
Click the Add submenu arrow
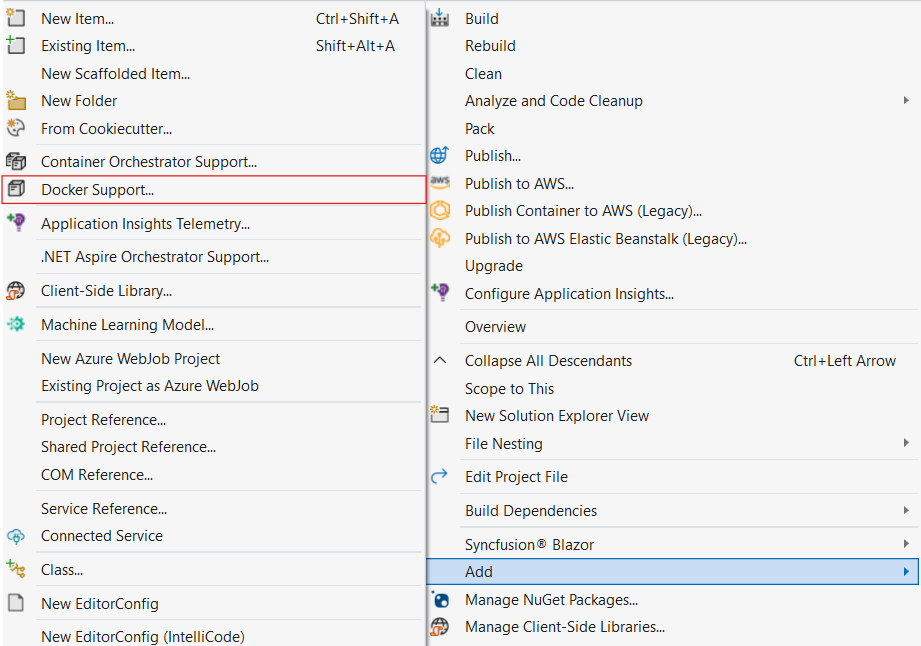[x=906, y=571]
